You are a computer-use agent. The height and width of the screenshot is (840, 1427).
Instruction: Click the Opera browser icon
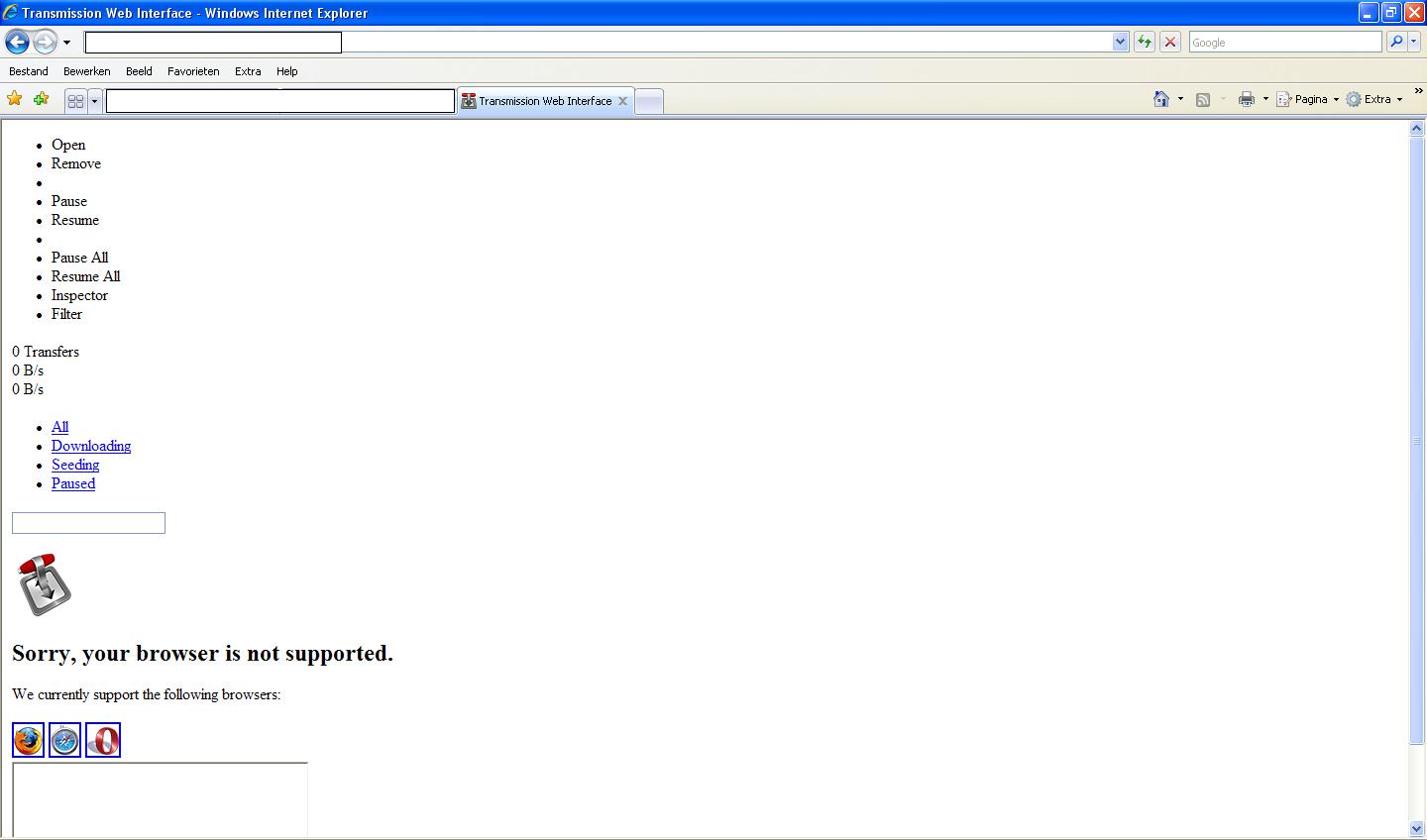tap(103, 740)
